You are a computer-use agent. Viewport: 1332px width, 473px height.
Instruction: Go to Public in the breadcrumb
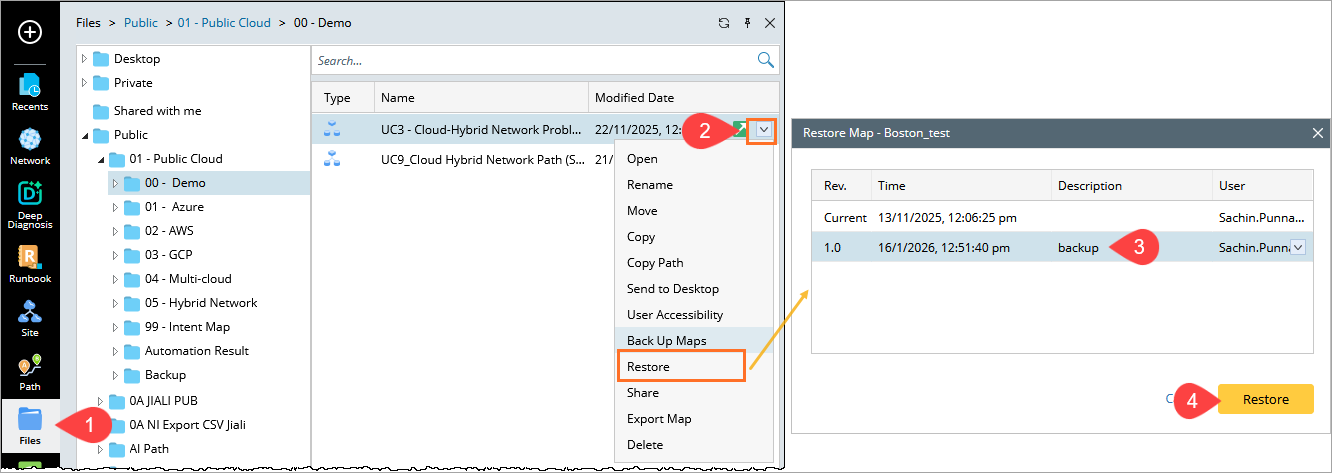click(141, 22)
